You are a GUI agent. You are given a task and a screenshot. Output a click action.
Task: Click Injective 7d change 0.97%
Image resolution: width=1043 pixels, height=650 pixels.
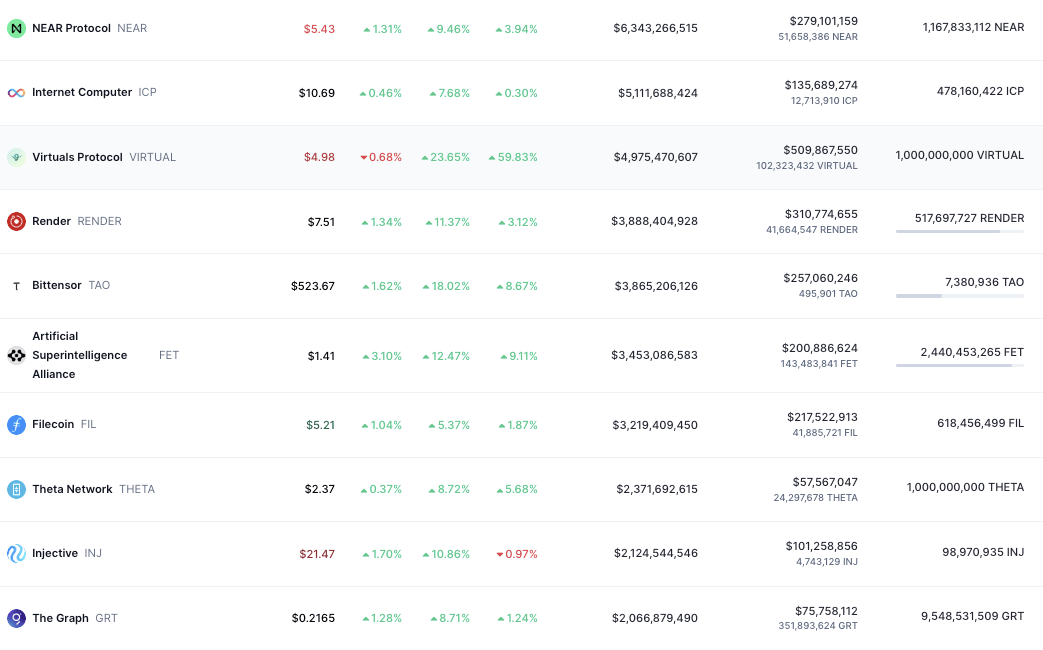(517, 554)
